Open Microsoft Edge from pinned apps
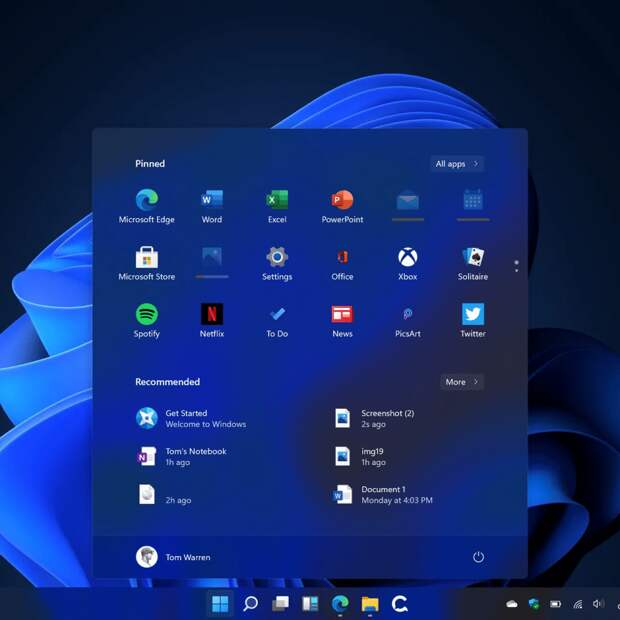Viewport: 620px width, 620px height. pyautogui.click(x=147, y=206)
